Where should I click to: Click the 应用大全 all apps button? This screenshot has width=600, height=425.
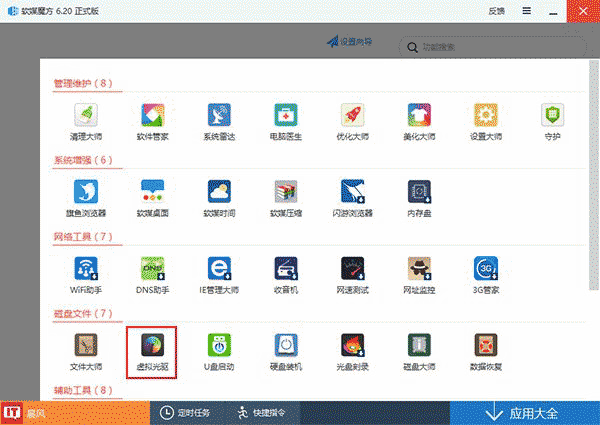(525, 413)
